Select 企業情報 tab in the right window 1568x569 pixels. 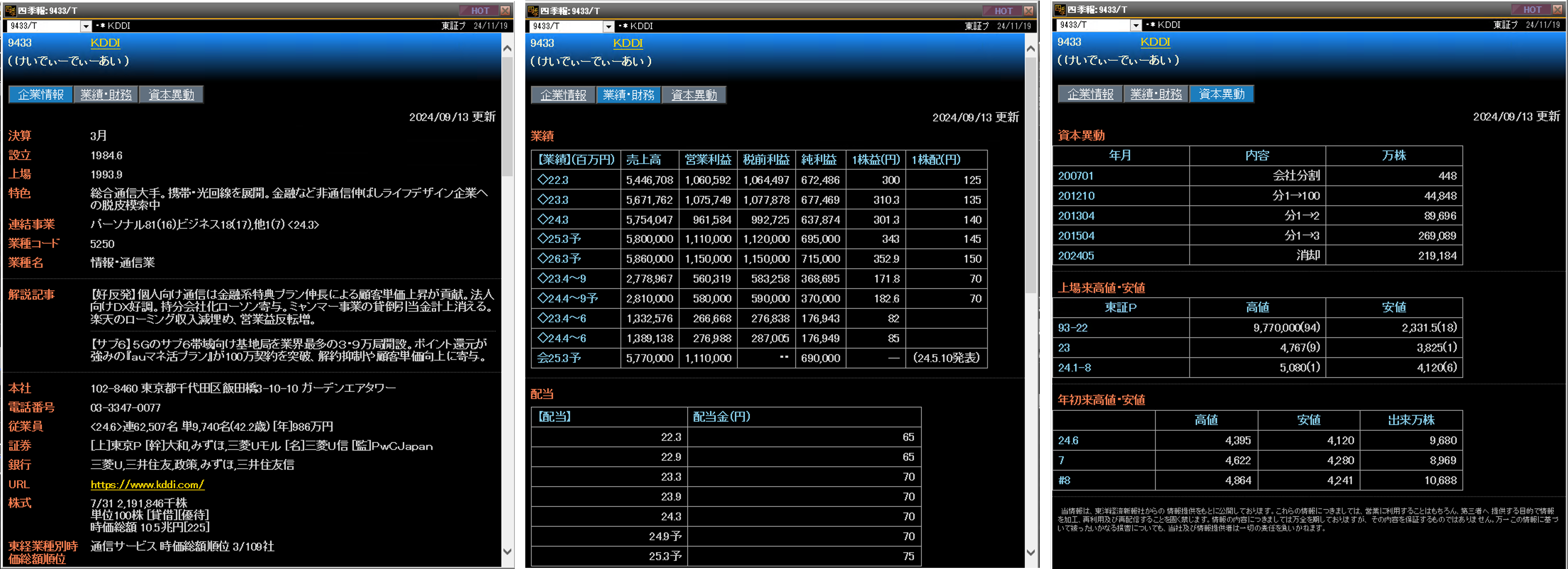click(1090, 94)
